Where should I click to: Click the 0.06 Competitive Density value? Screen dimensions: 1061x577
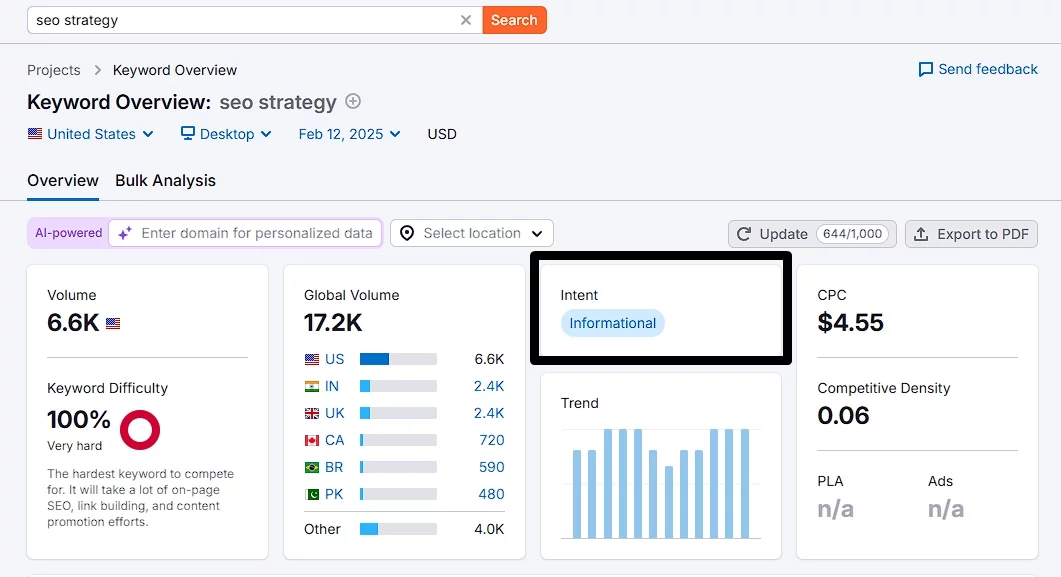click(x=843, y=415)
